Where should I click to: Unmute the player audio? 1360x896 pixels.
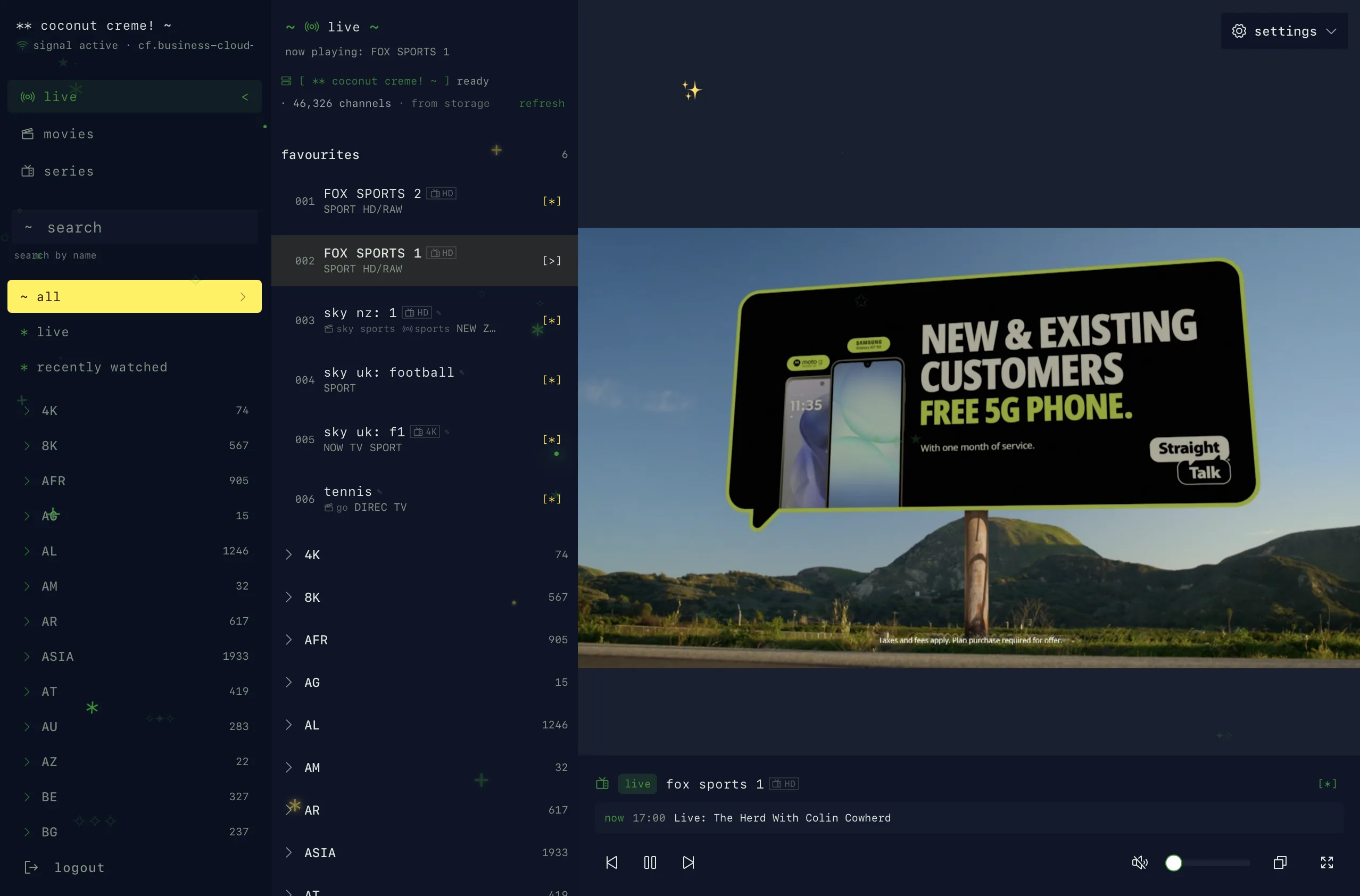click(x=1139, y=862)
